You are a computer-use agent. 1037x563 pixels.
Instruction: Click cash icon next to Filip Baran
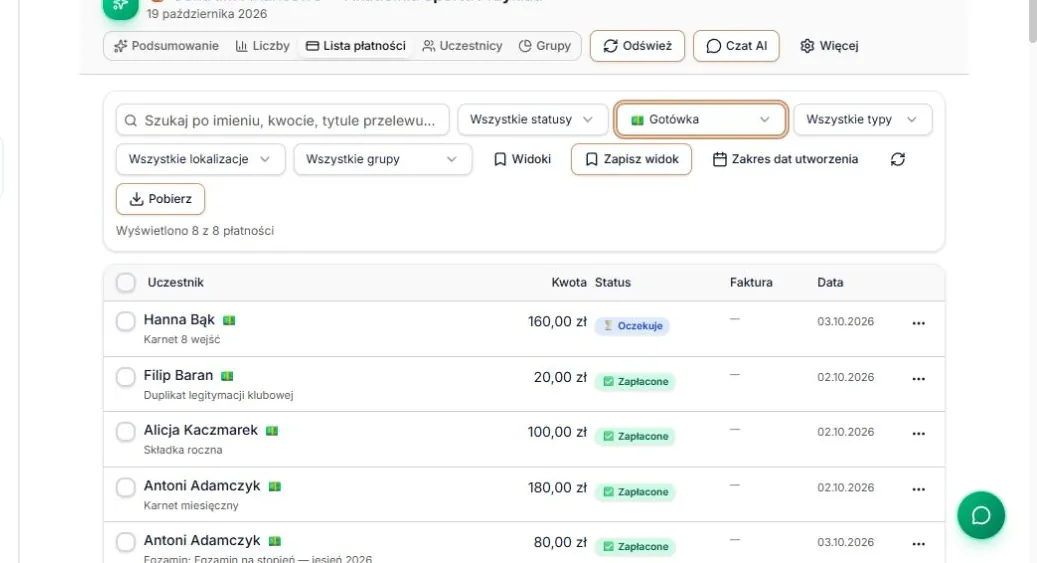[x=227, y=376]
